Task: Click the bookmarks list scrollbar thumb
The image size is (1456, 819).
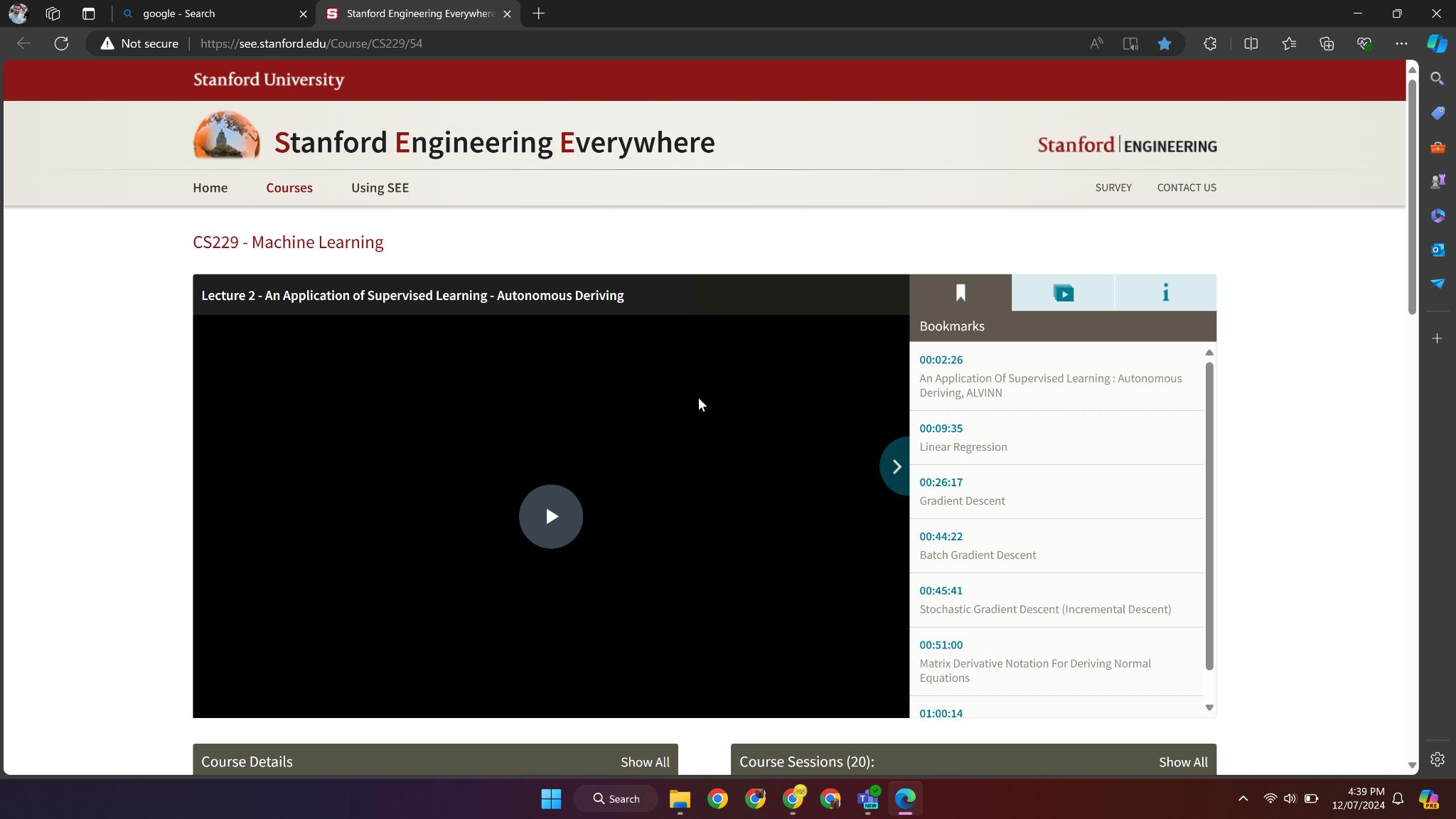Action: coord(1209,516)
